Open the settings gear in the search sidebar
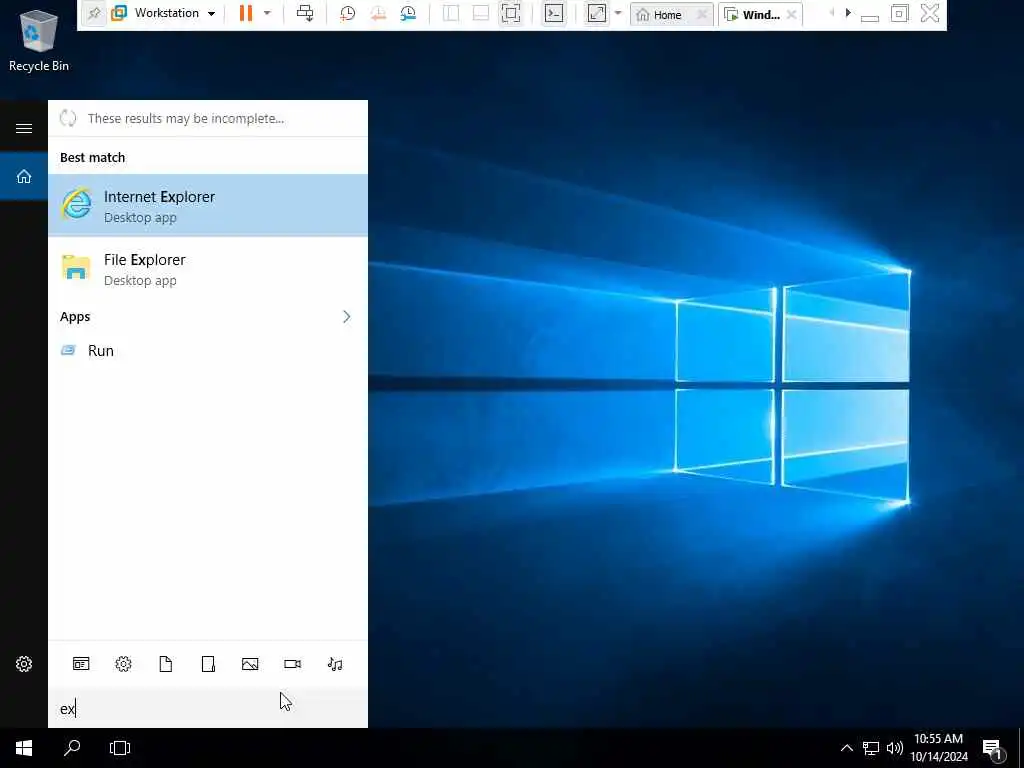This screenshot has height=768, width=1024. [x=24, y=664]
